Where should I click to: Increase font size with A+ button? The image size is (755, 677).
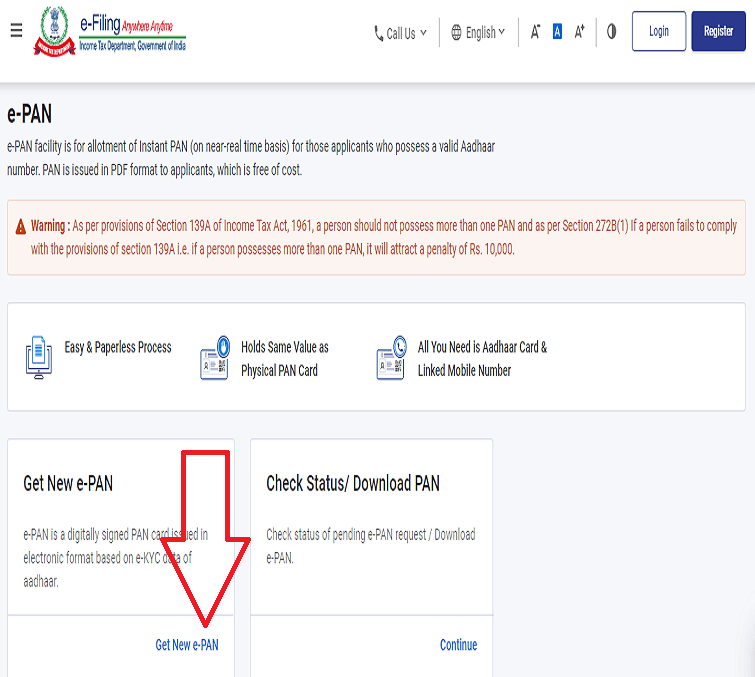click(580, 32)
